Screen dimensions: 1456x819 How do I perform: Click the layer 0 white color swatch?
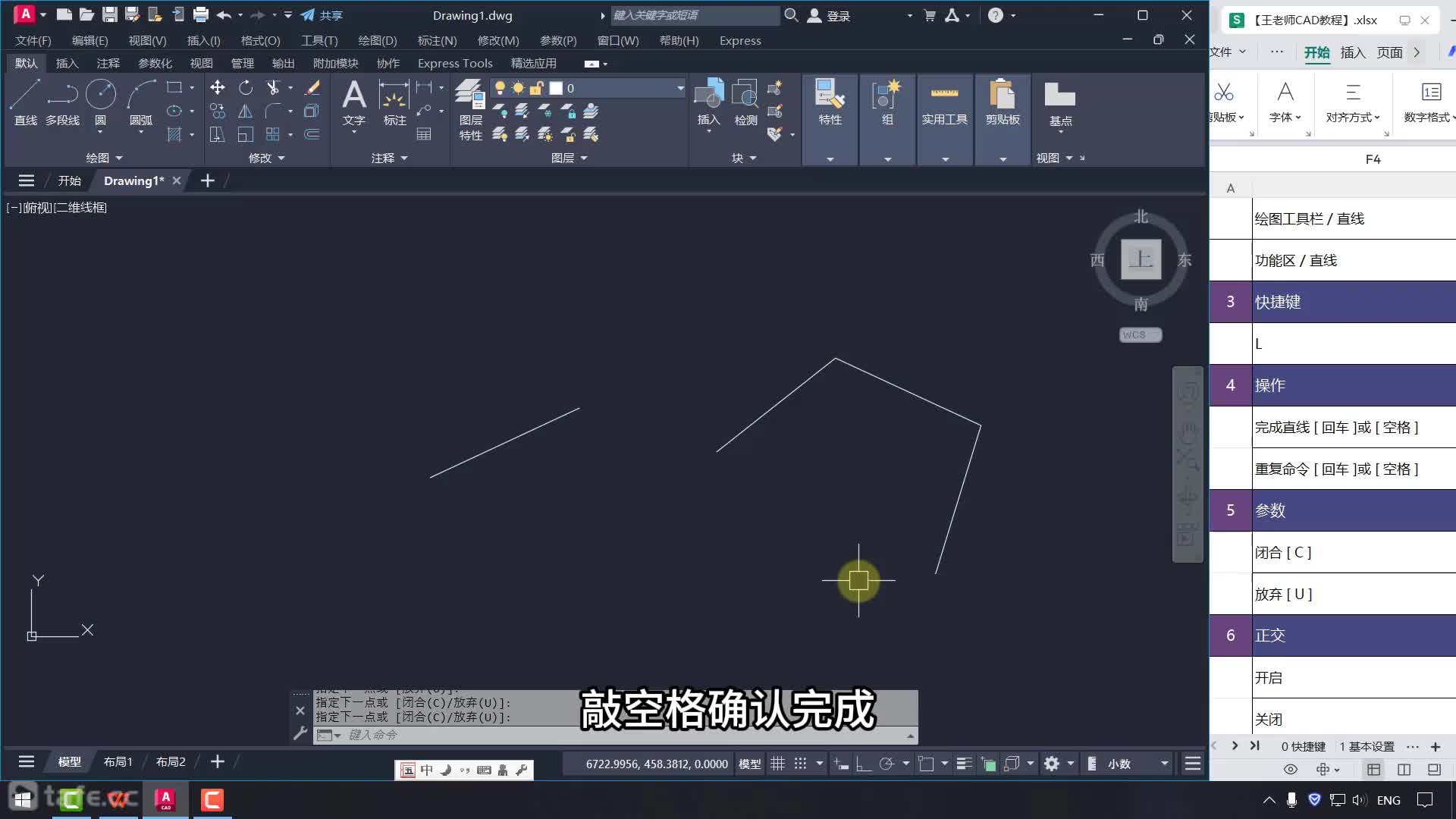click(x=556, y=88)
